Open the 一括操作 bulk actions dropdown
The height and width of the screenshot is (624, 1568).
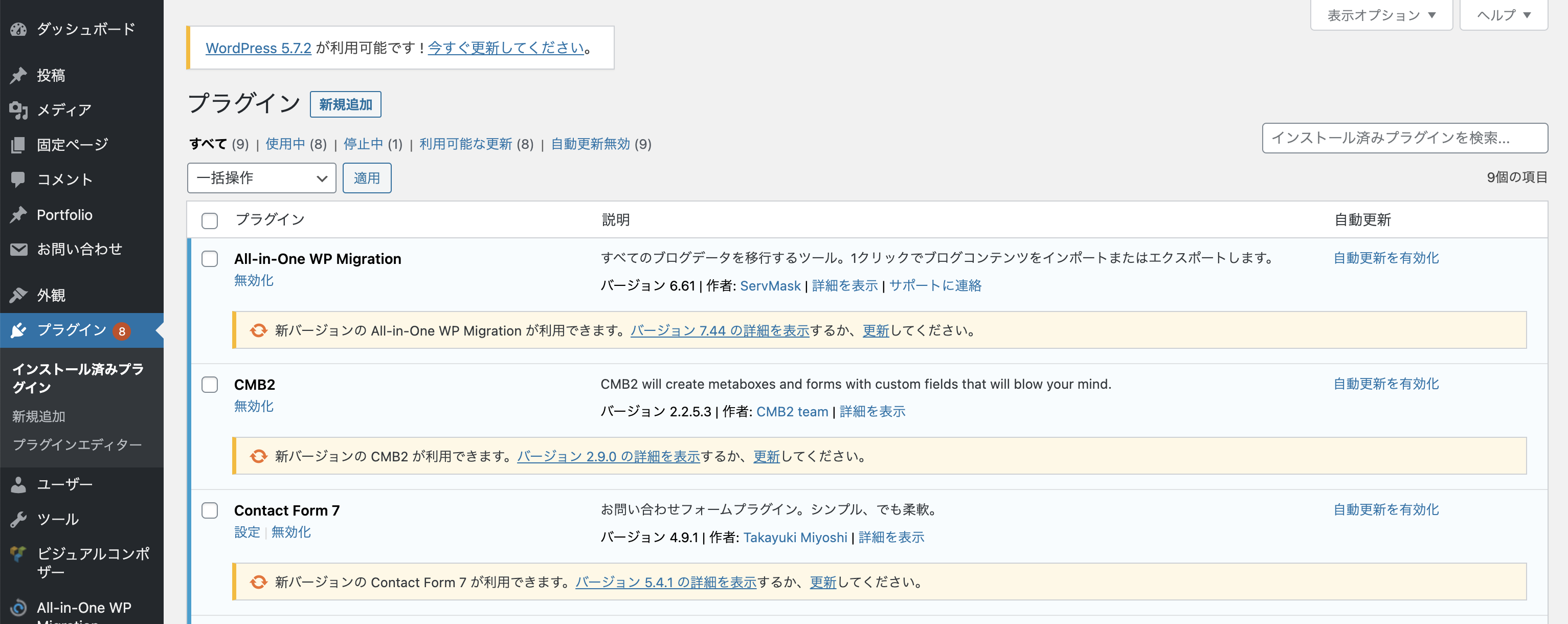pos(261,179)
